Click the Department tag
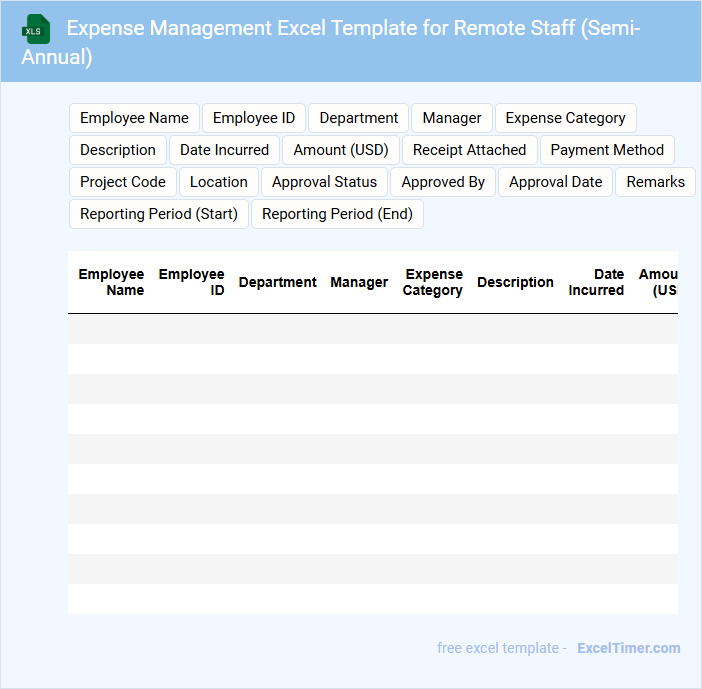The height and width of the screenshot is (689, 702). (358, 118)
